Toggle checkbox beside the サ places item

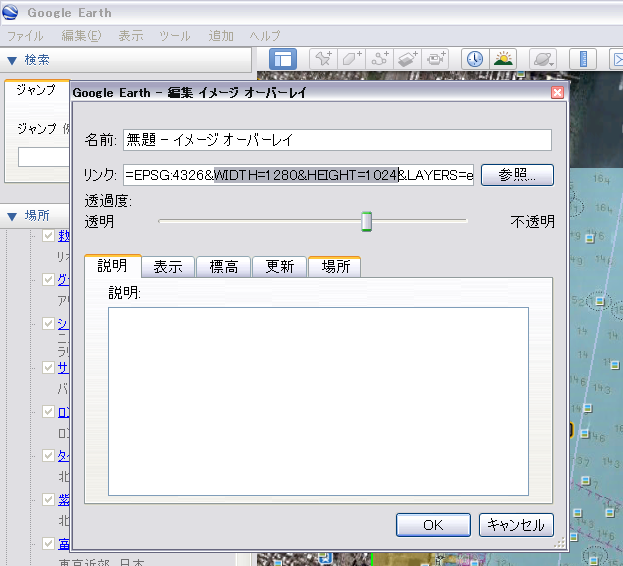[48, 367]
